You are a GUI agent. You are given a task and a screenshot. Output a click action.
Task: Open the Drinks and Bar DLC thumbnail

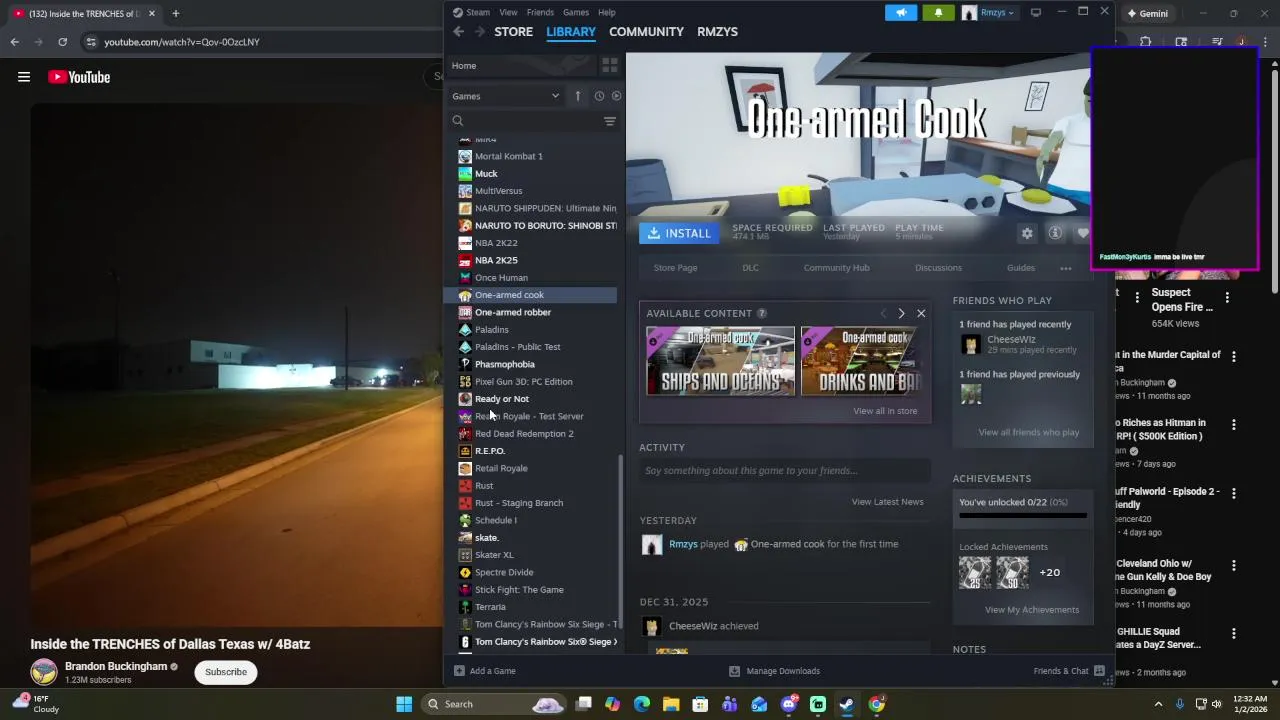tap(861, 361)
